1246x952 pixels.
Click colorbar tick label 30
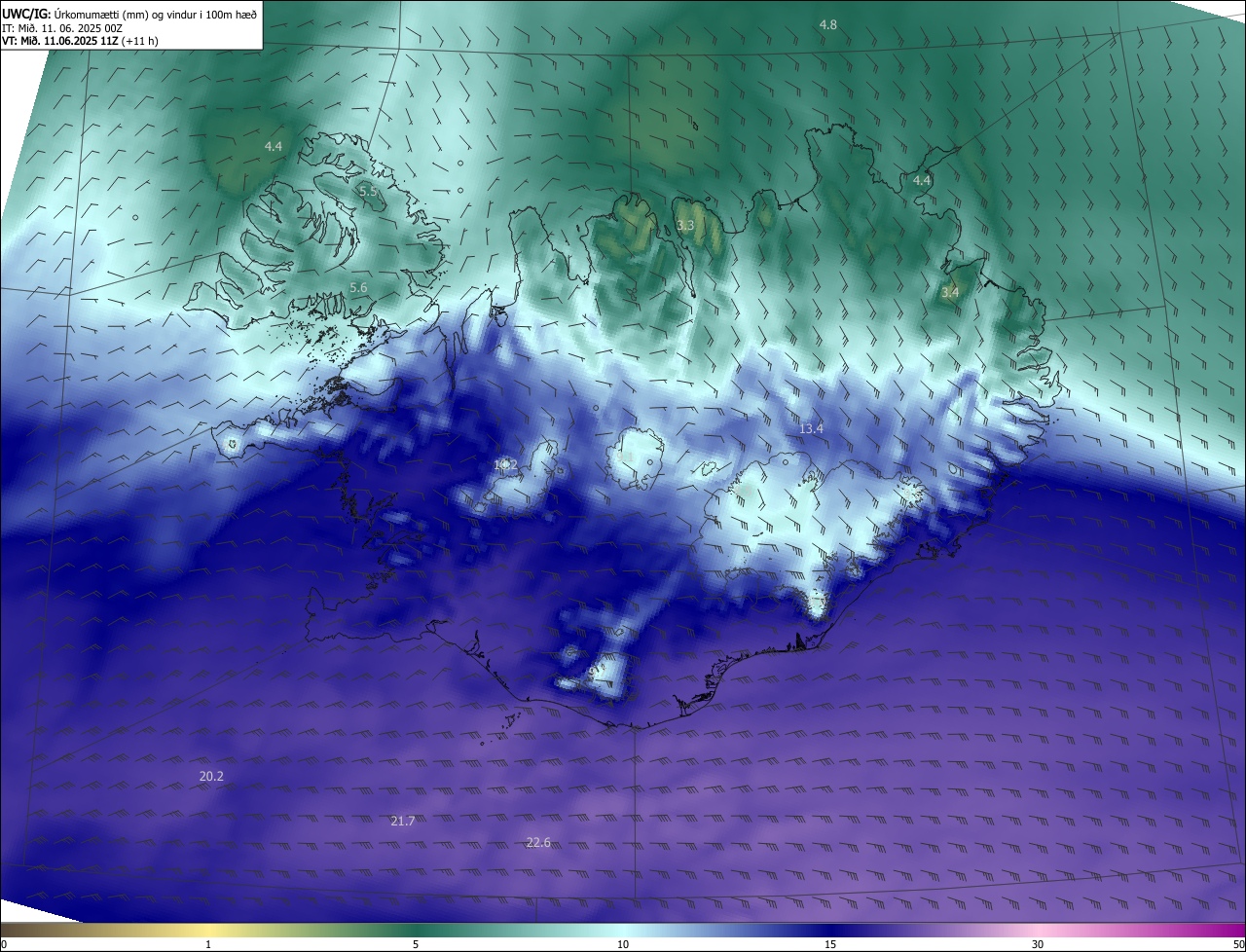(1038, 944)
